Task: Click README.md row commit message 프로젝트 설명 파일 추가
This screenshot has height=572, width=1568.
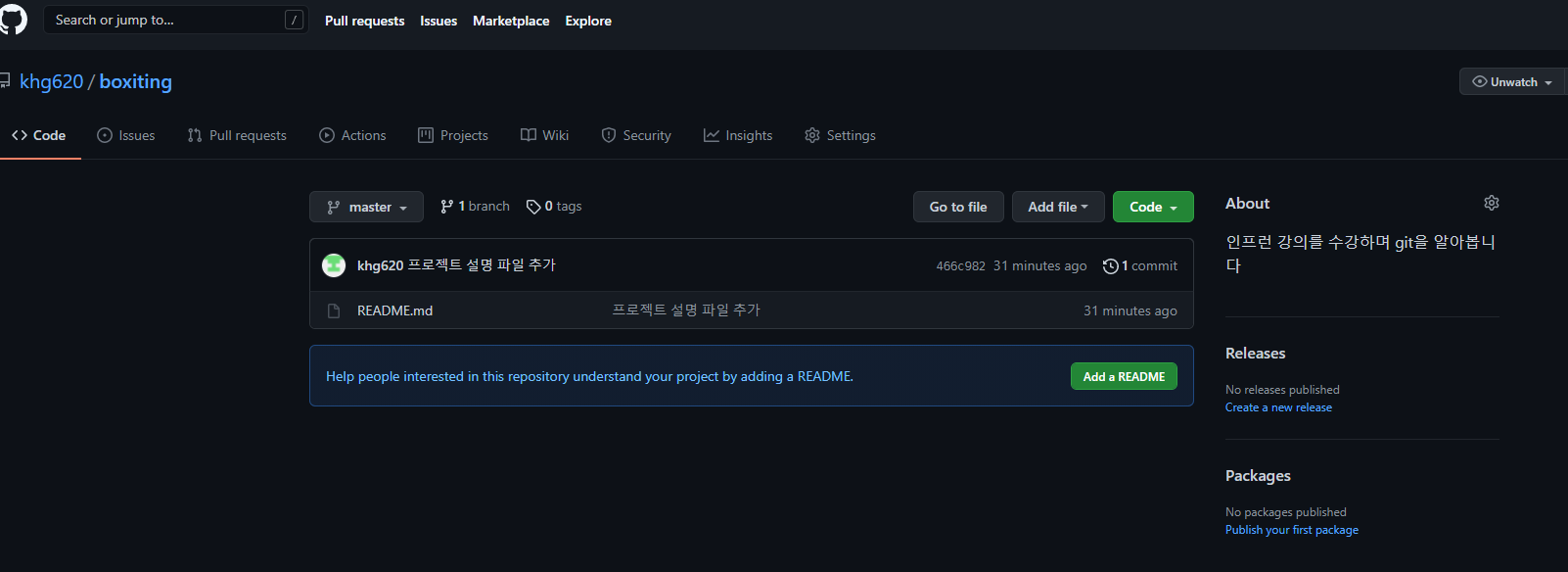Action: [686, 310]
